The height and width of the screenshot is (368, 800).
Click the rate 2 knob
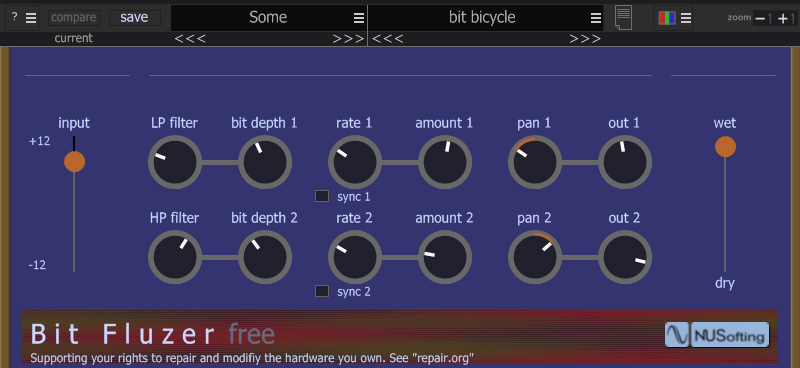[x=355, y=257]
